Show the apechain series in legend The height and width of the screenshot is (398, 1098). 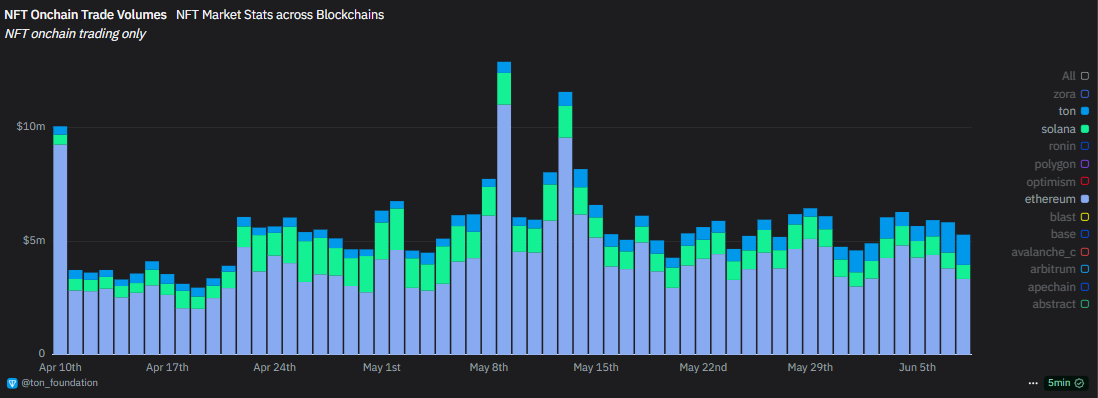[x=1085, y=287]
